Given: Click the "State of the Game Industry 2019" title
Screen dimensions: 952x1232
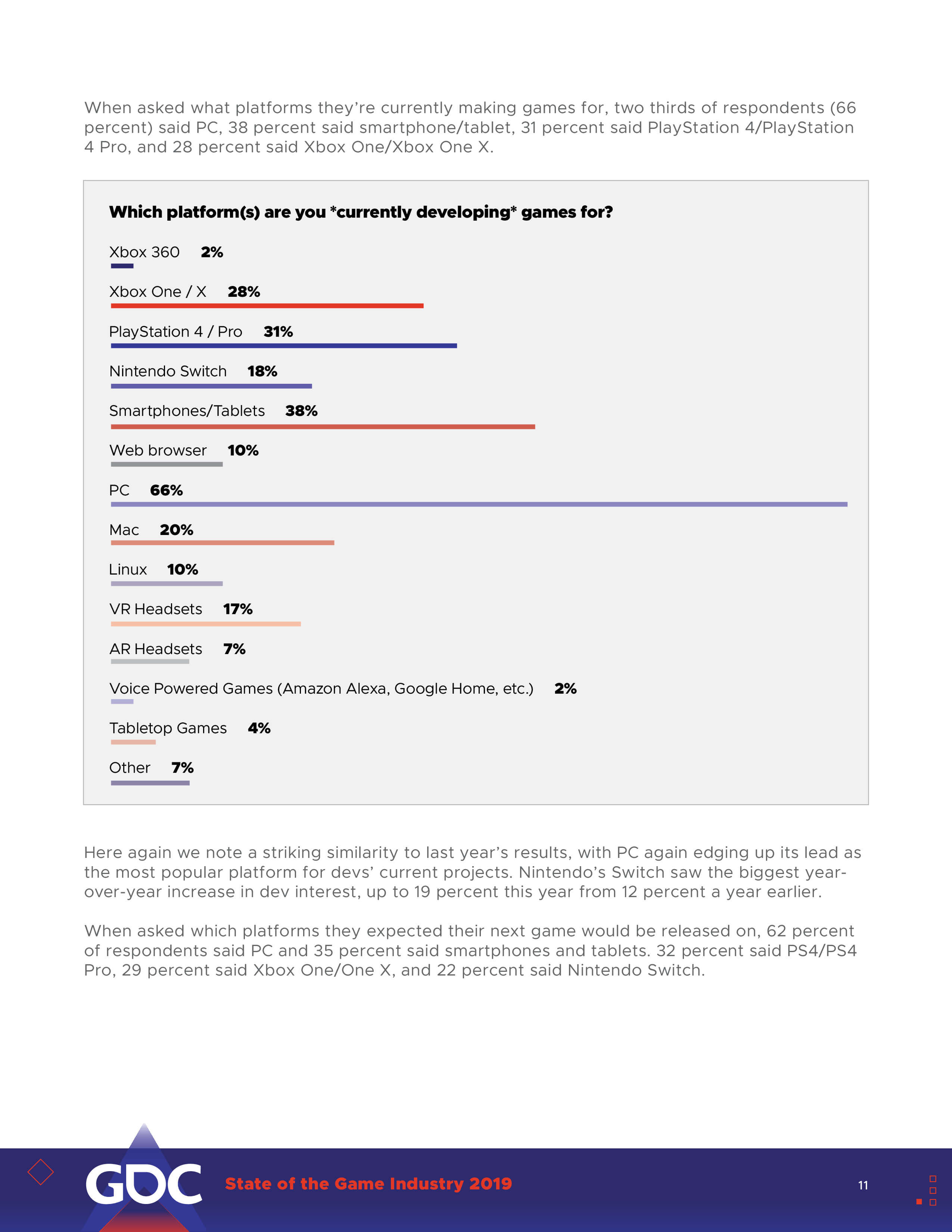Looking at the screenshot, I should pos(368,1183).
